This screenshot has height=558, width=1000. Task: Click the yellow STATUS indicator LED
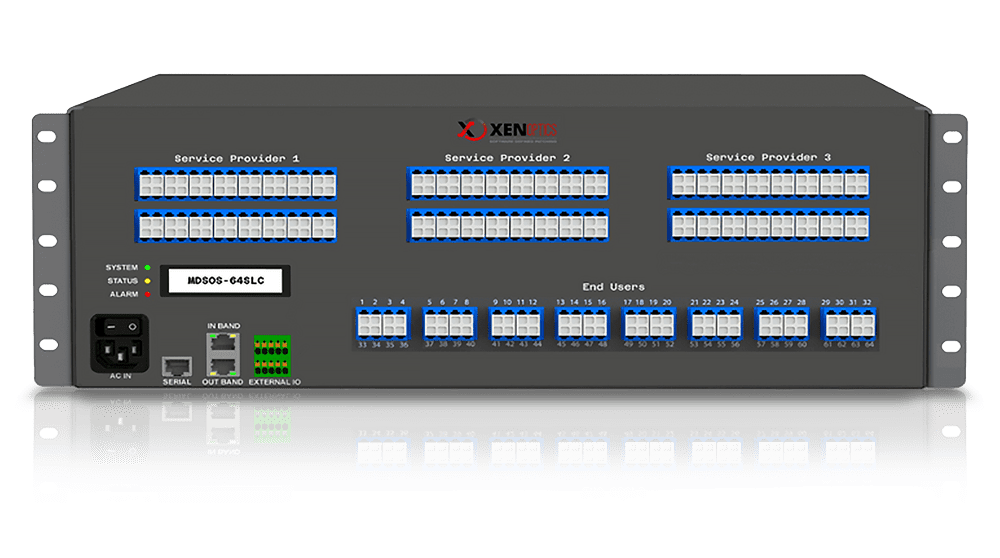(147, 281)
